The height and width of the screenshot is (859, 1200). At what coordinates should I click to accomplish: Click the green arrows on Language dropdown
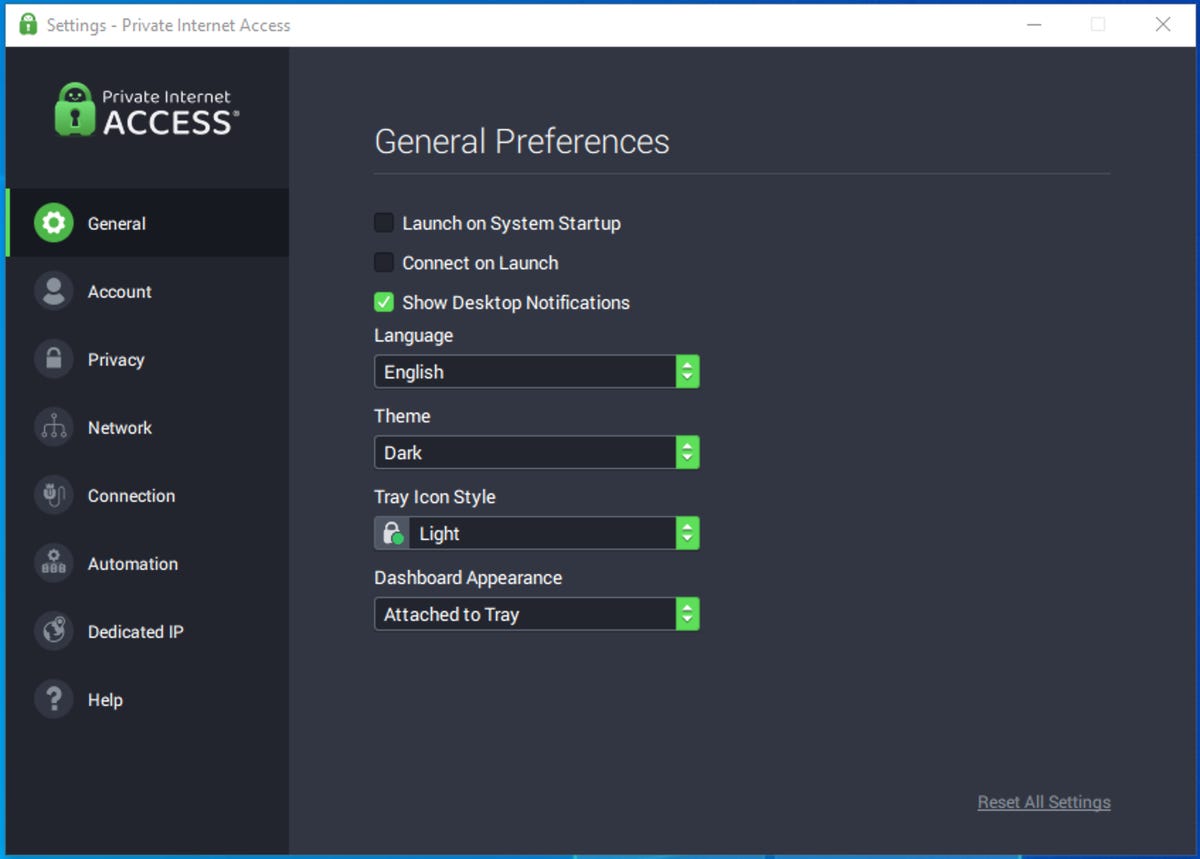[687, 372]
